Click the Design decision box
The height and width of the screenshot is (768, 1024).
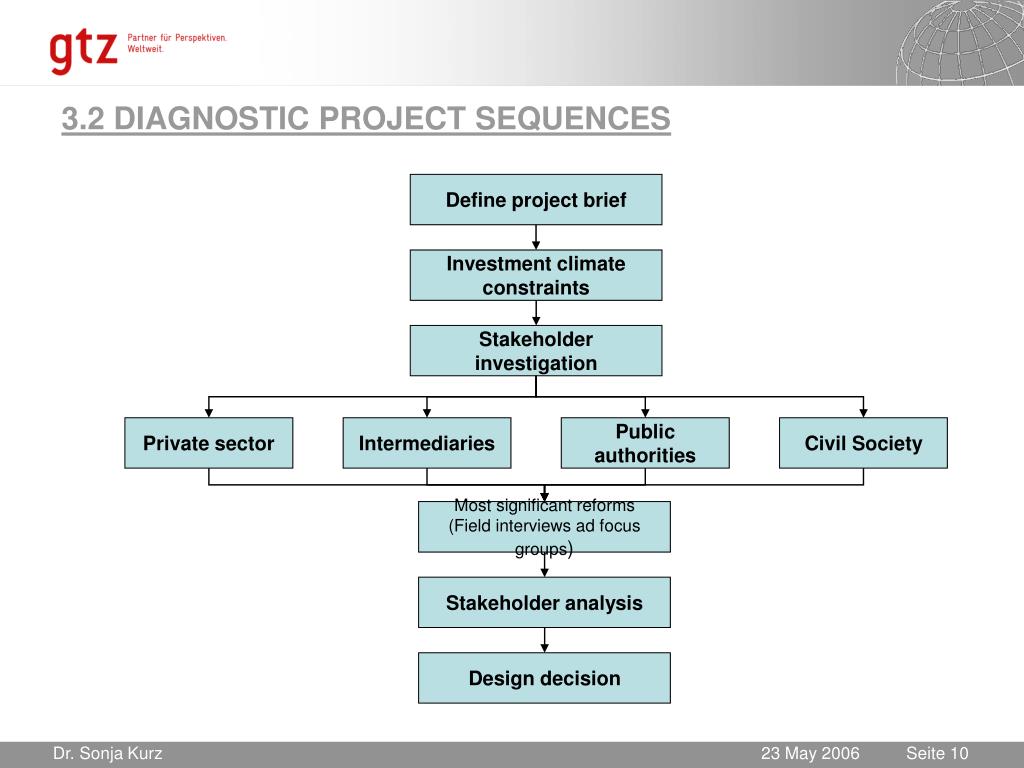tap(544, 678)
